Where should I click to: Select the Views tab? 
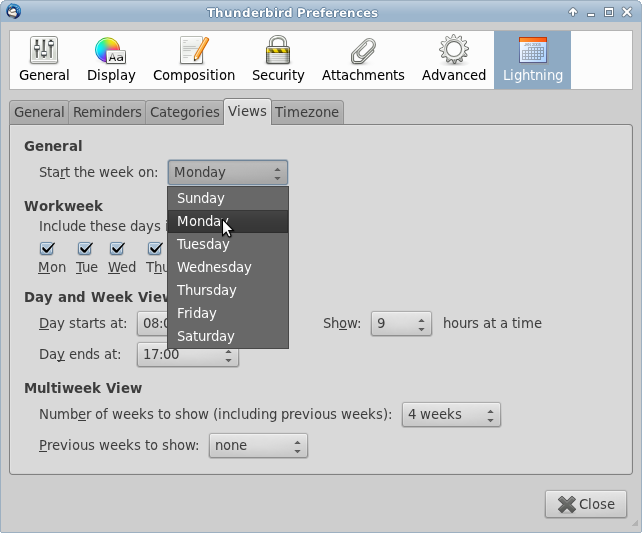point(247,111)
